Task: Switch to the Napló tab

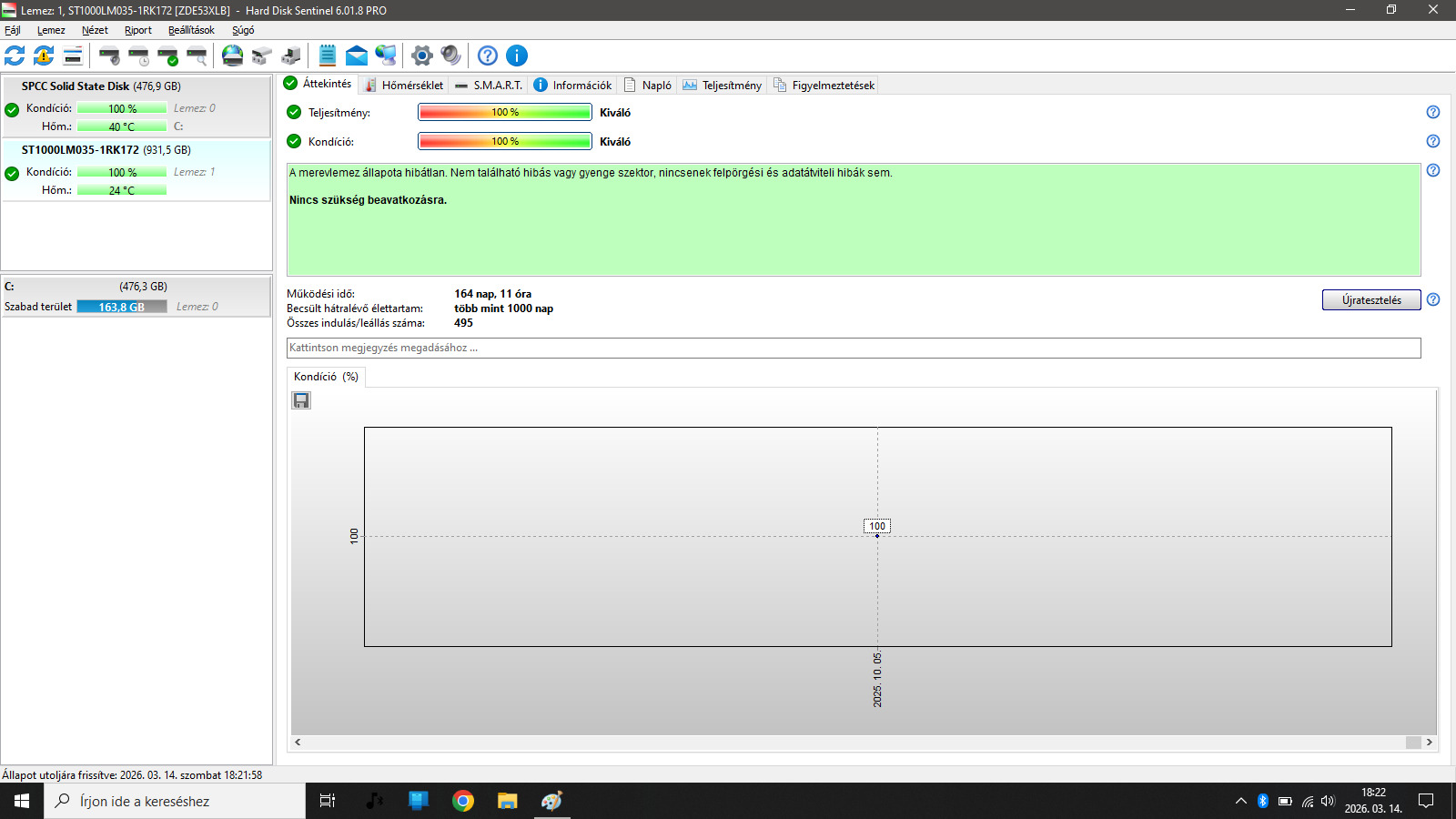Action: (648, 85)
